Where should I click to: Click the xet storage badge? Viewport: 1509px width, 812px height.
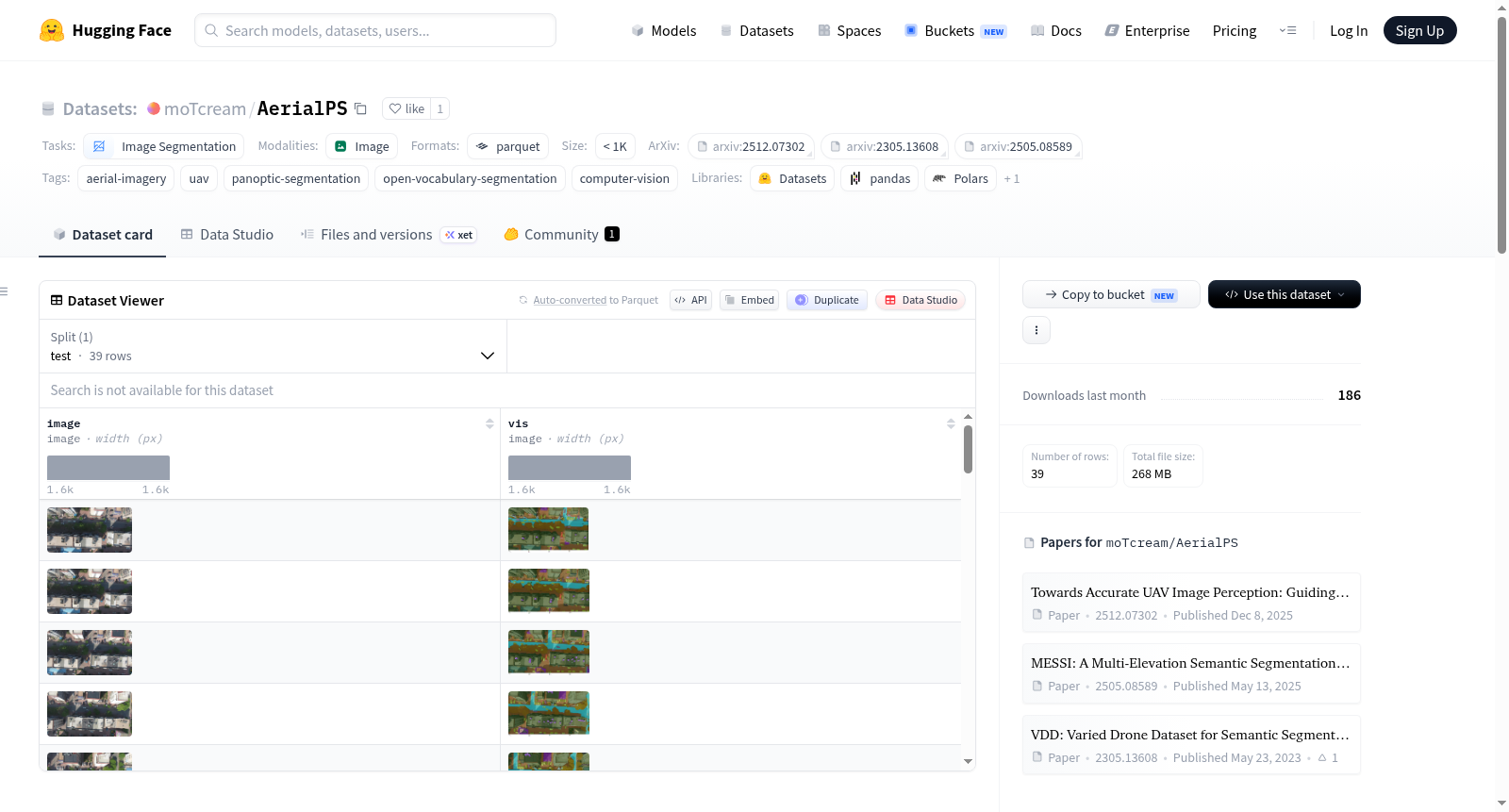point(459,235)
